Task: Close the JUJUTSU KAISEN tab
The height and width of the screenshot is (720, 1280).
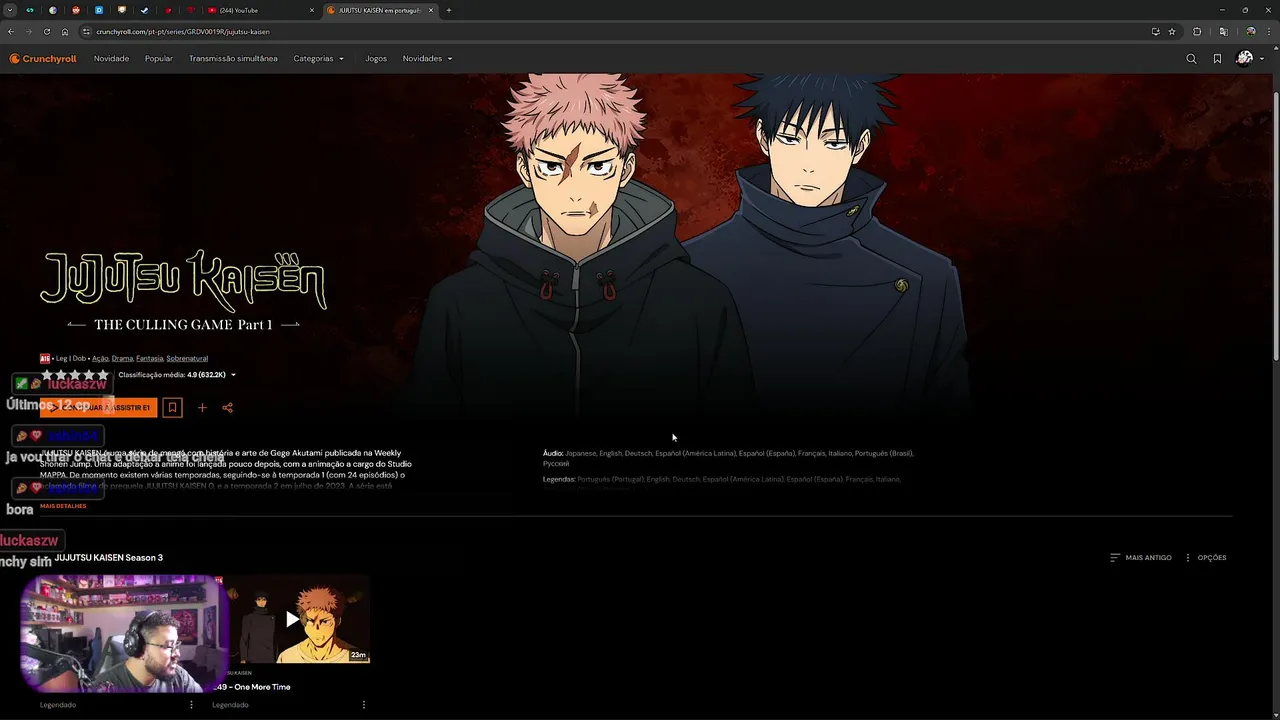Action: tap(431, 10)
